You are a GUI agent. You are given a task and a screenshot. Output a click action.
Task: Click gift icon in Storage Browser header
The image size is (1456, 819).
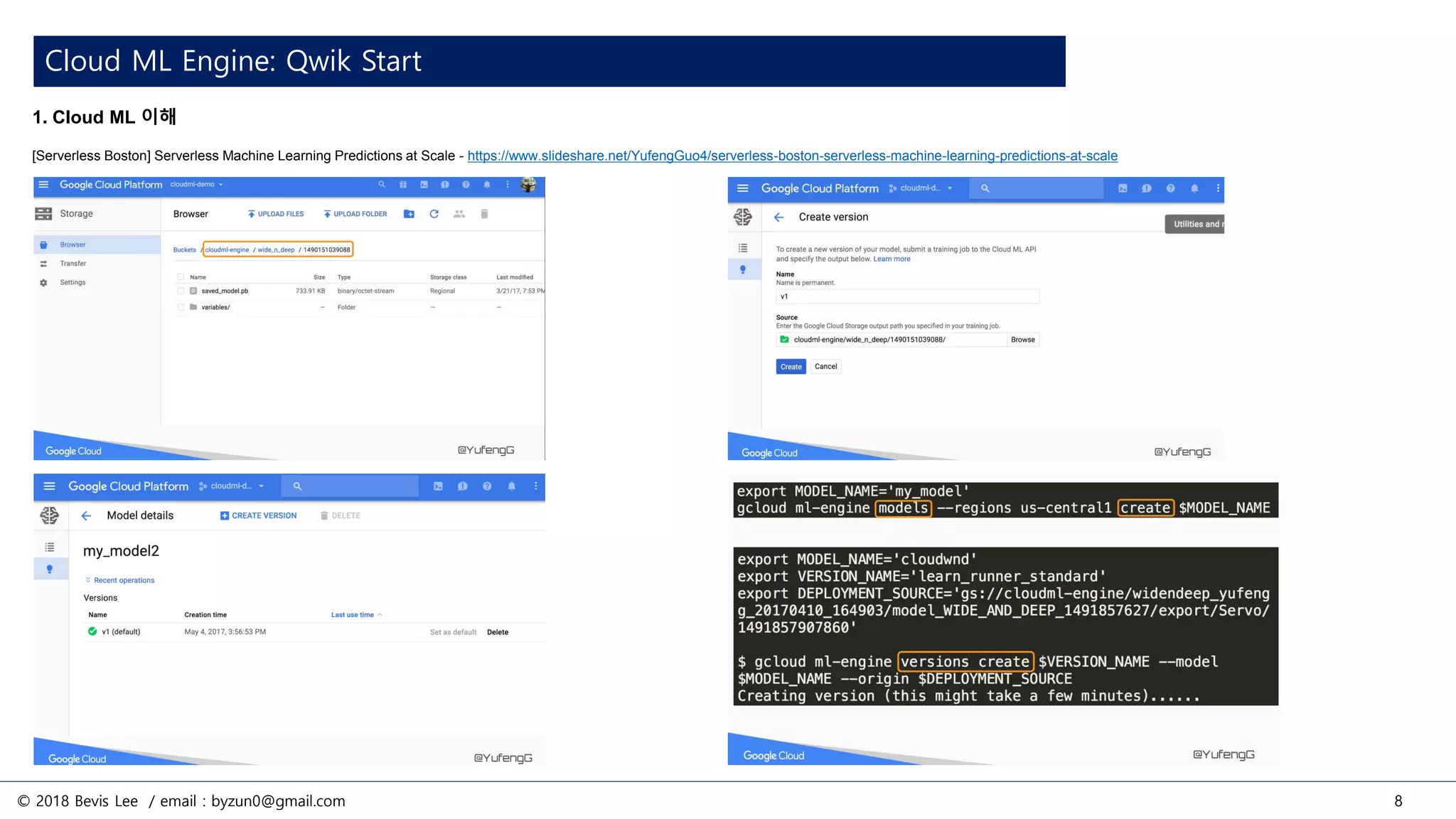pos(403,185)
